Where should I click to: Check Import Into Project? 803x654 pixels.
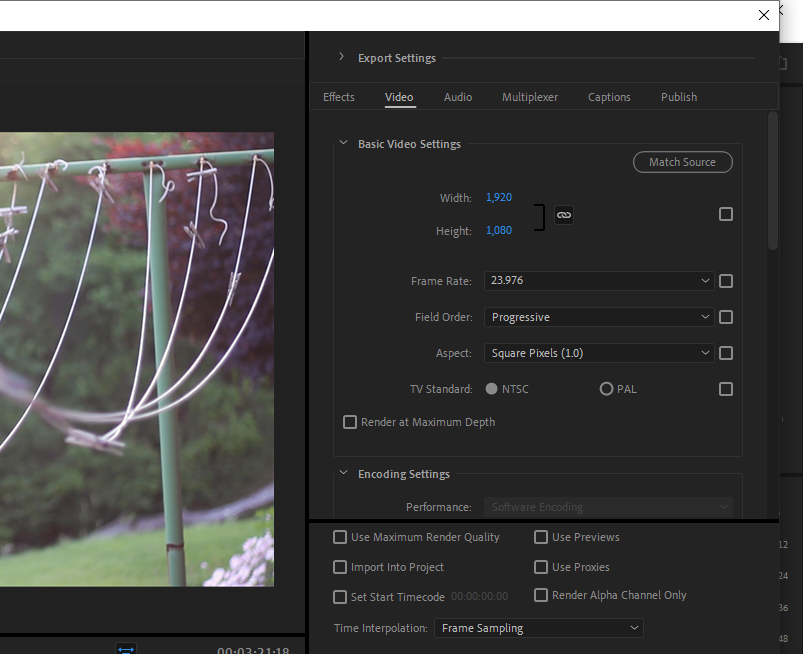(x=340, y=567)
